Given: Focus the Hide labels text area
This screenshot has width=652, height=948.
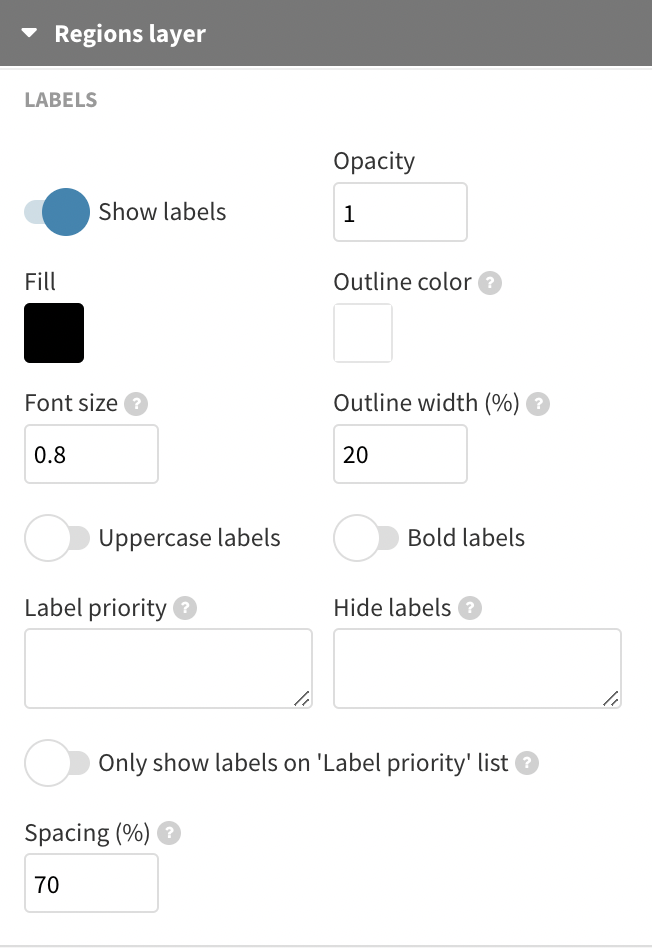Looking at the screenshot, I should click(x=477, y=669).
